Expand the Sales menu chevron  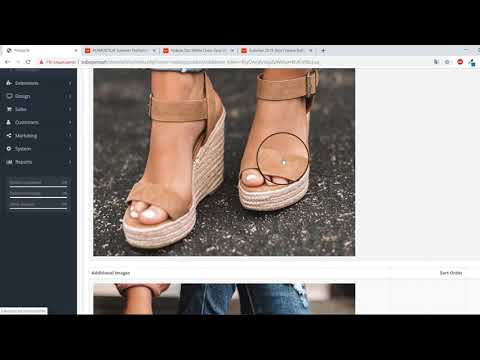pos(70,109)
